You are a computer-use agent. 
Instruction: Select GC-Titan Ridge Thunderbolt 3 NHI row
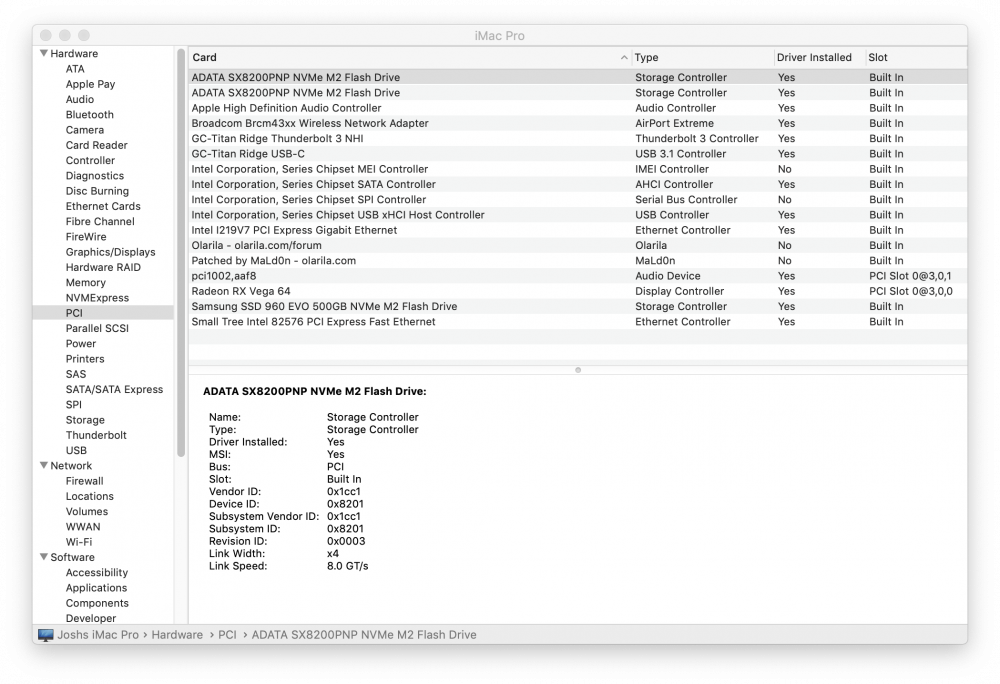click(578, 138)
